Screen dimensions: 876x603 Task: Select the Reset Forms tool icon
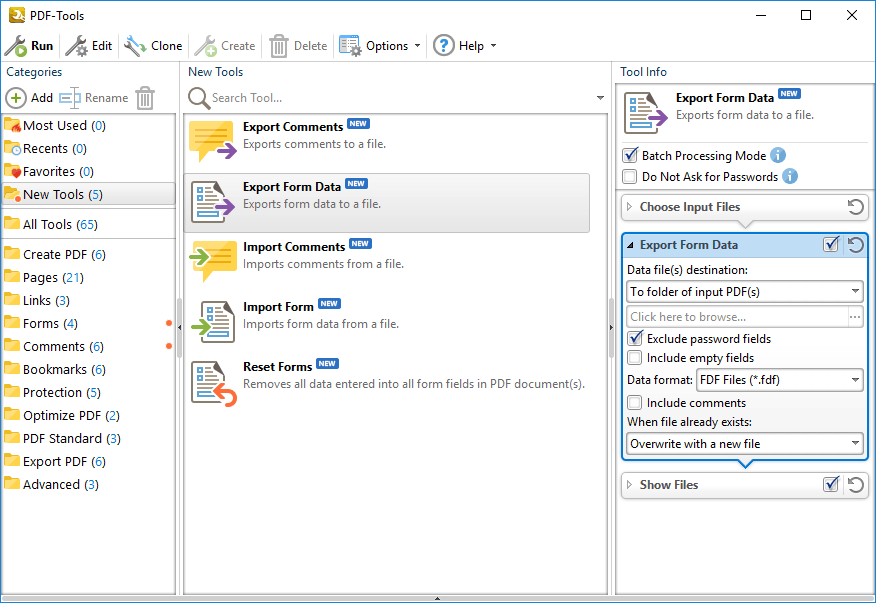213,383
